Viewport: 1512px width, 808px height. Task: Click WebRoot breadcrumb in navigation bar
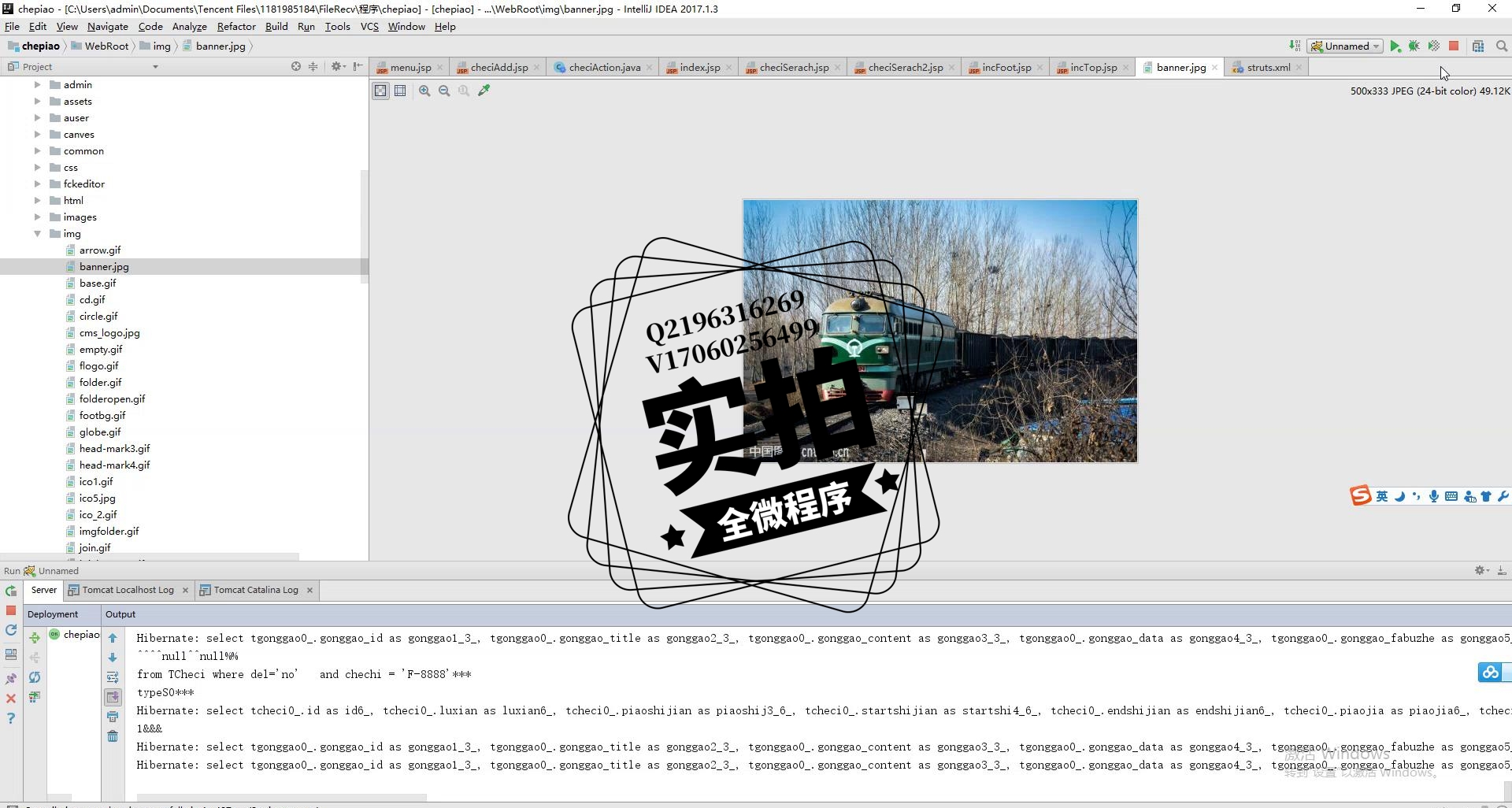point(100,46)
